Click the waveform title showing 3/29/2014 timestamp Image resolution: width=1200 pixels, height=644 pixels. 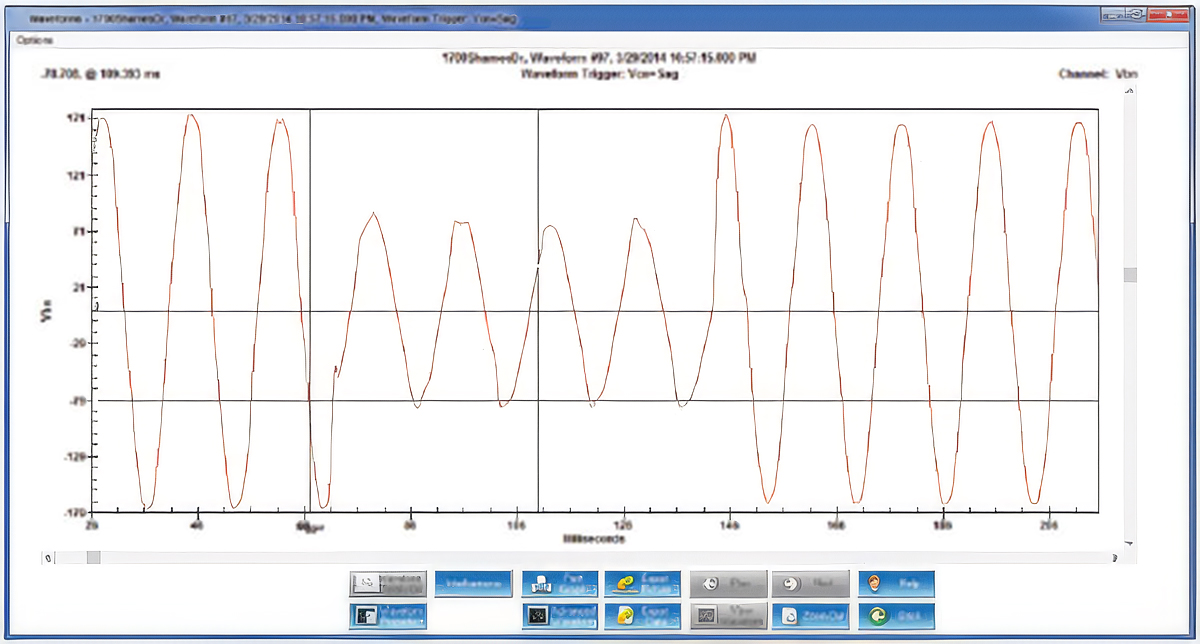click(x=598, y=59)
